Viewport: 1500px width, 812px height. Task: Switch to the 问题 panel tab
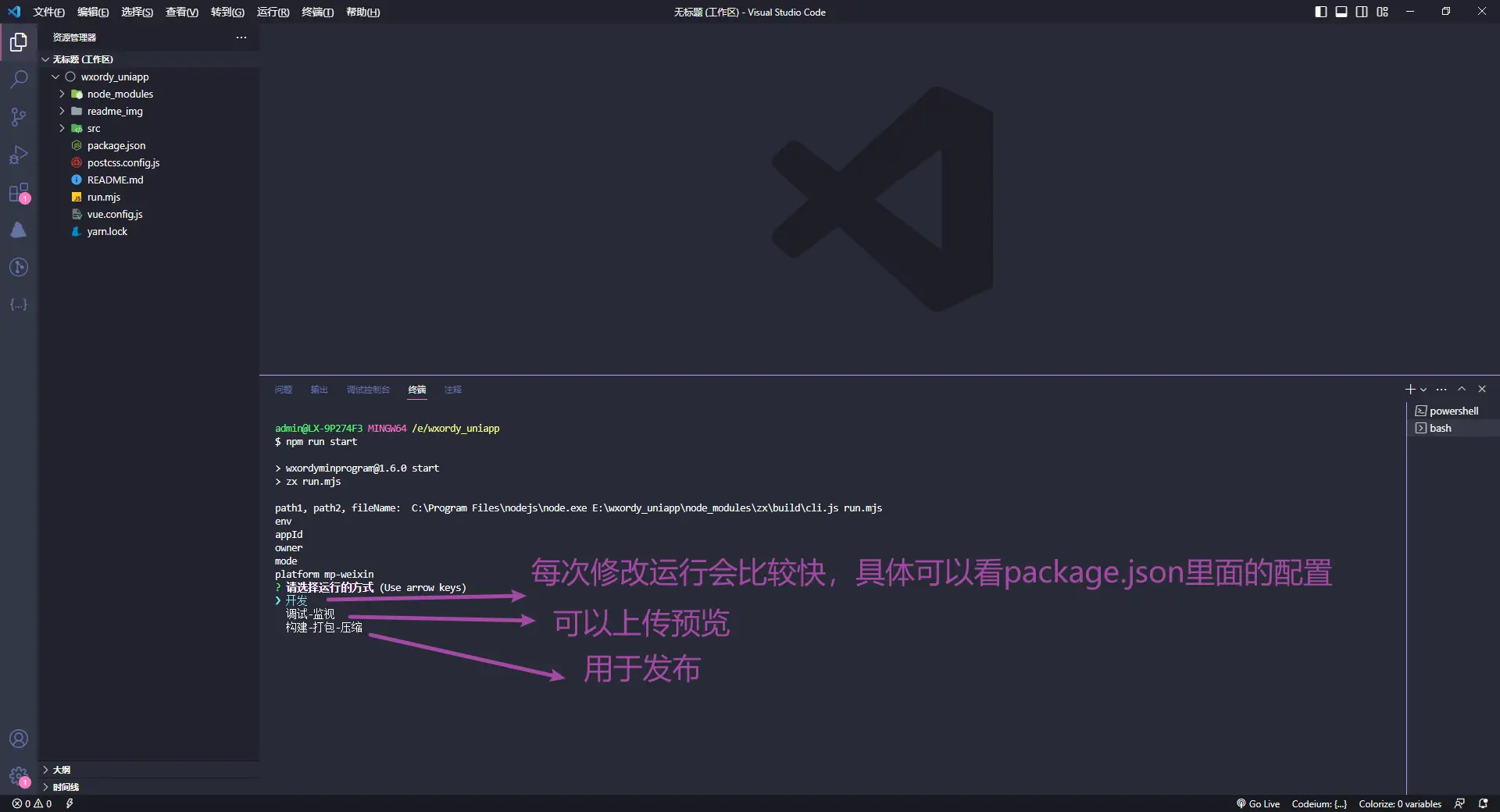pos(284,390)
